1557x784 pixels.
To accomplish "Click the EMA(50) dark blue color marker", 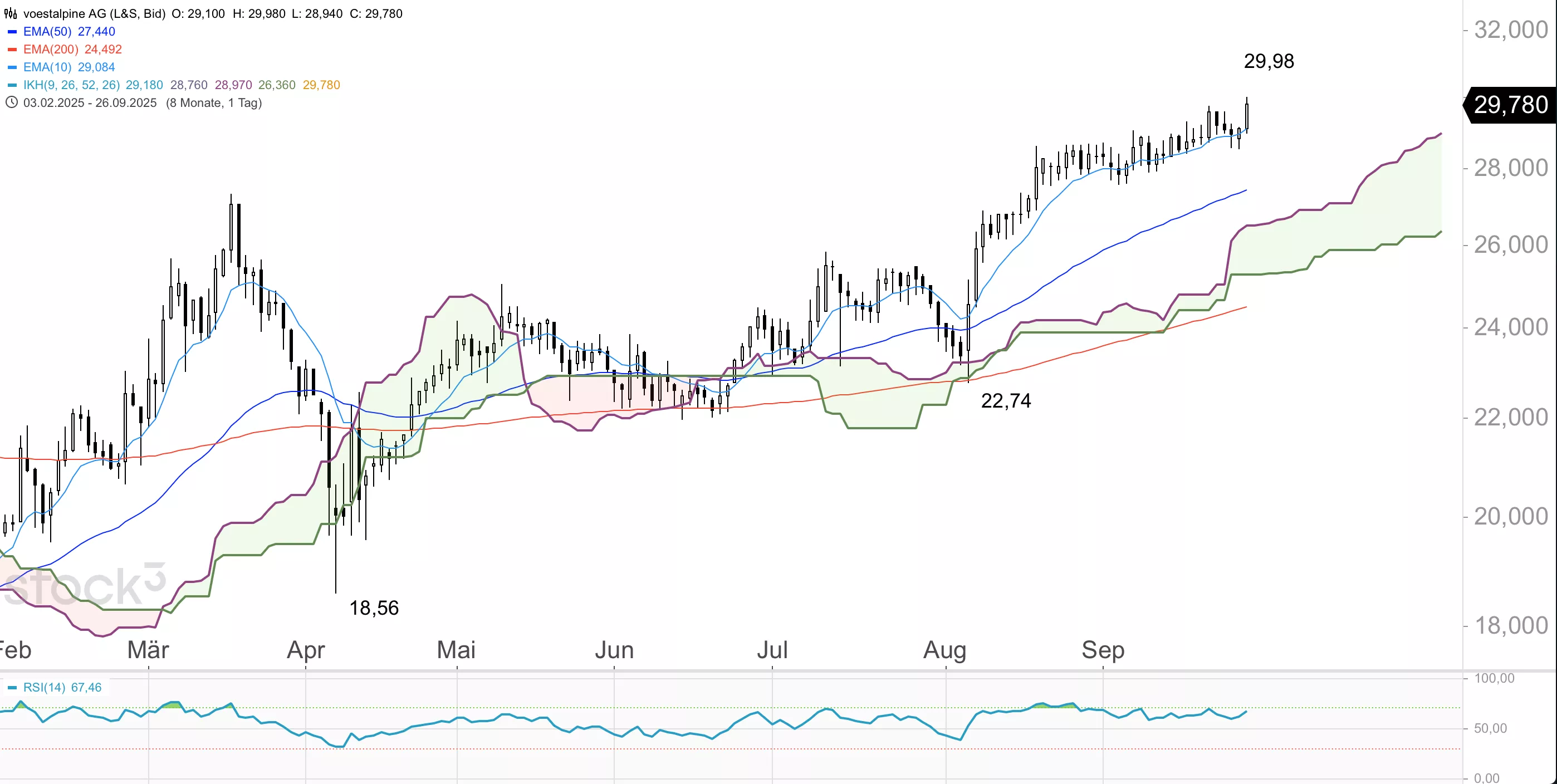I will [12, 31].
